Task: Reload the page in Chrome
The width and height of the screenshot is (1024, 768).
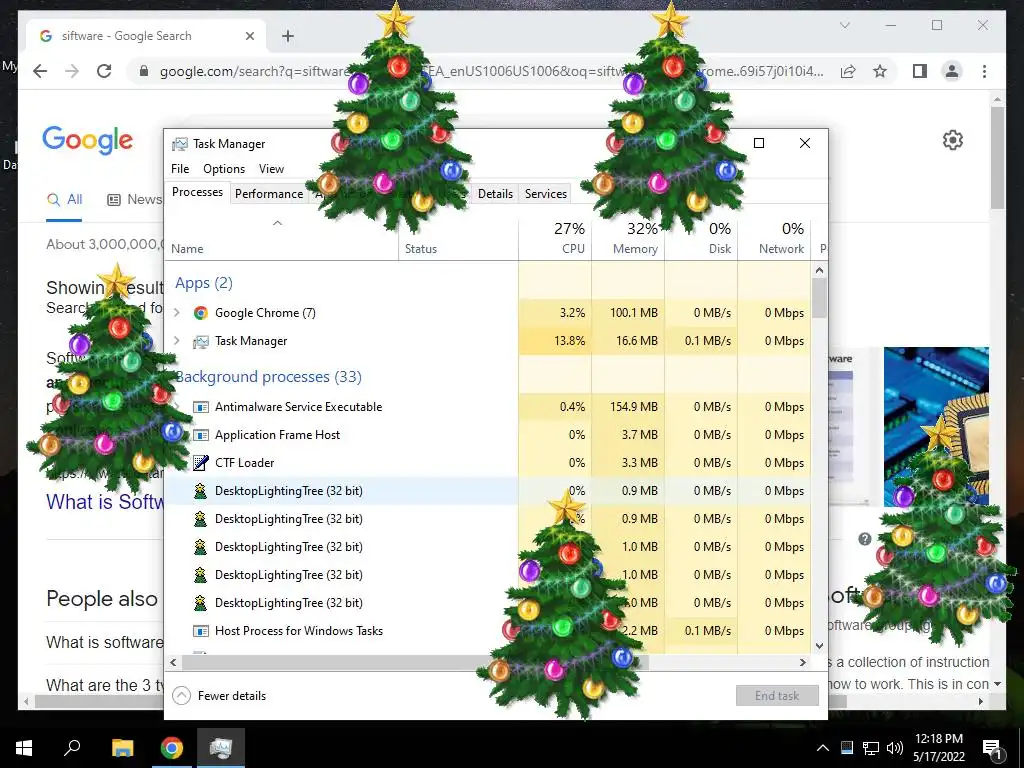Action: [104, 71]
